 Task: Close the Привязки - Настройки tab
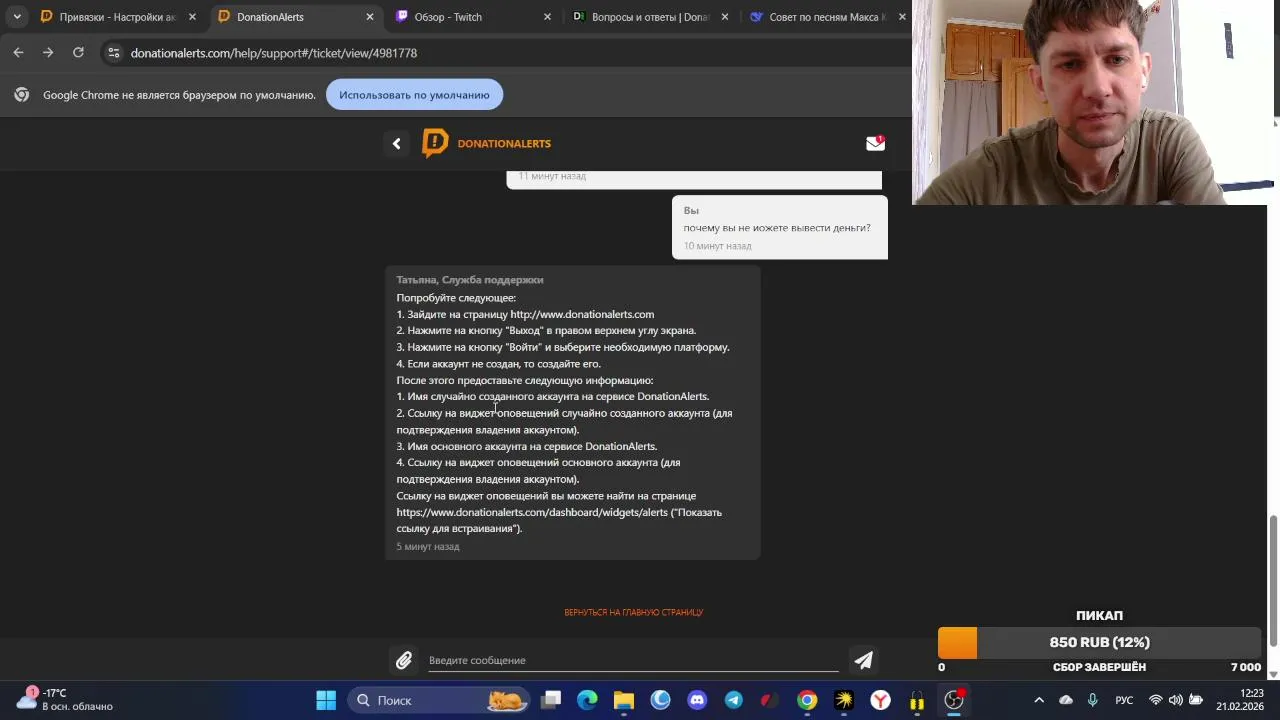[192, 17]
